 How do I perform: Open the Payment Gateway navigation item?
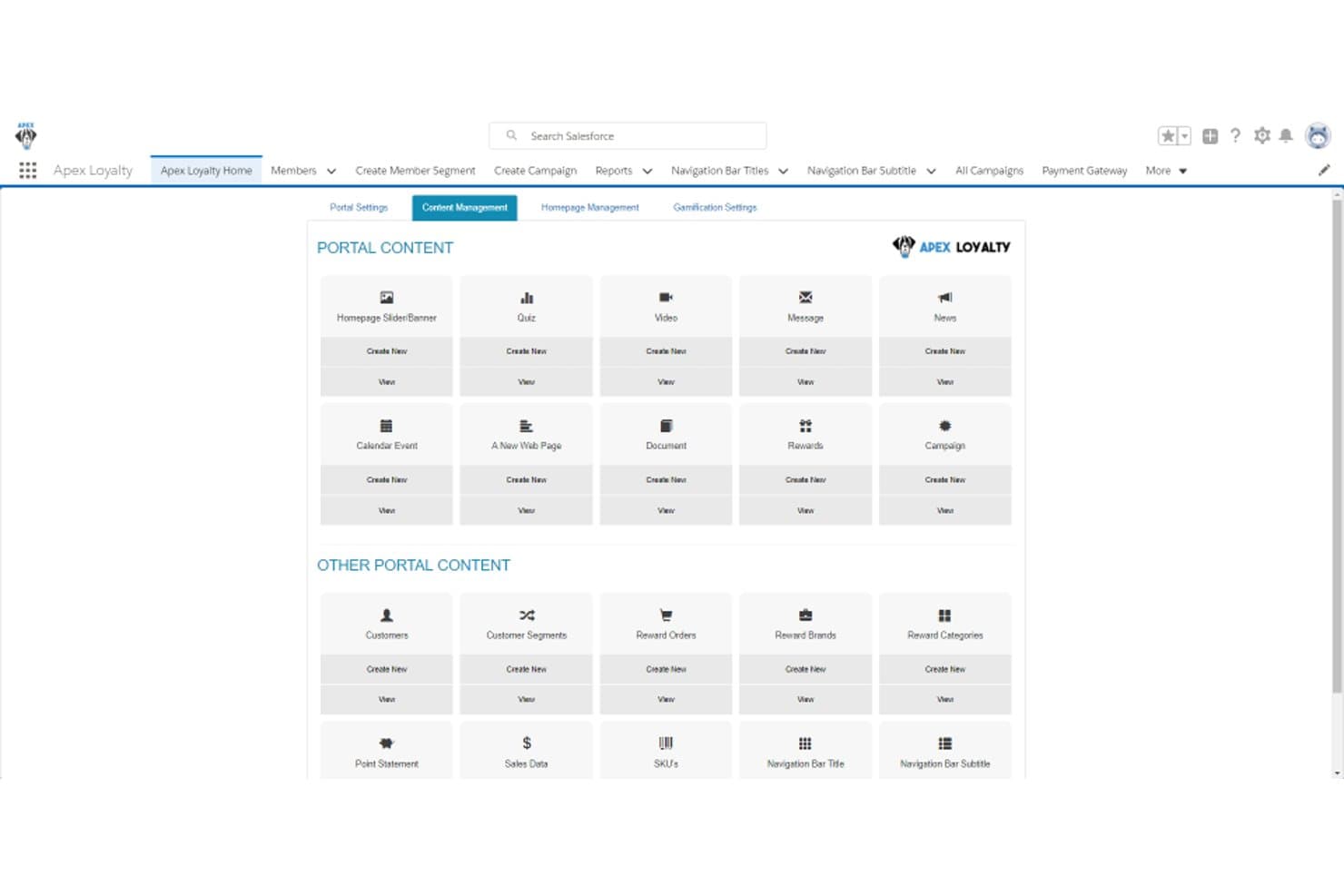pos(1084,171)
